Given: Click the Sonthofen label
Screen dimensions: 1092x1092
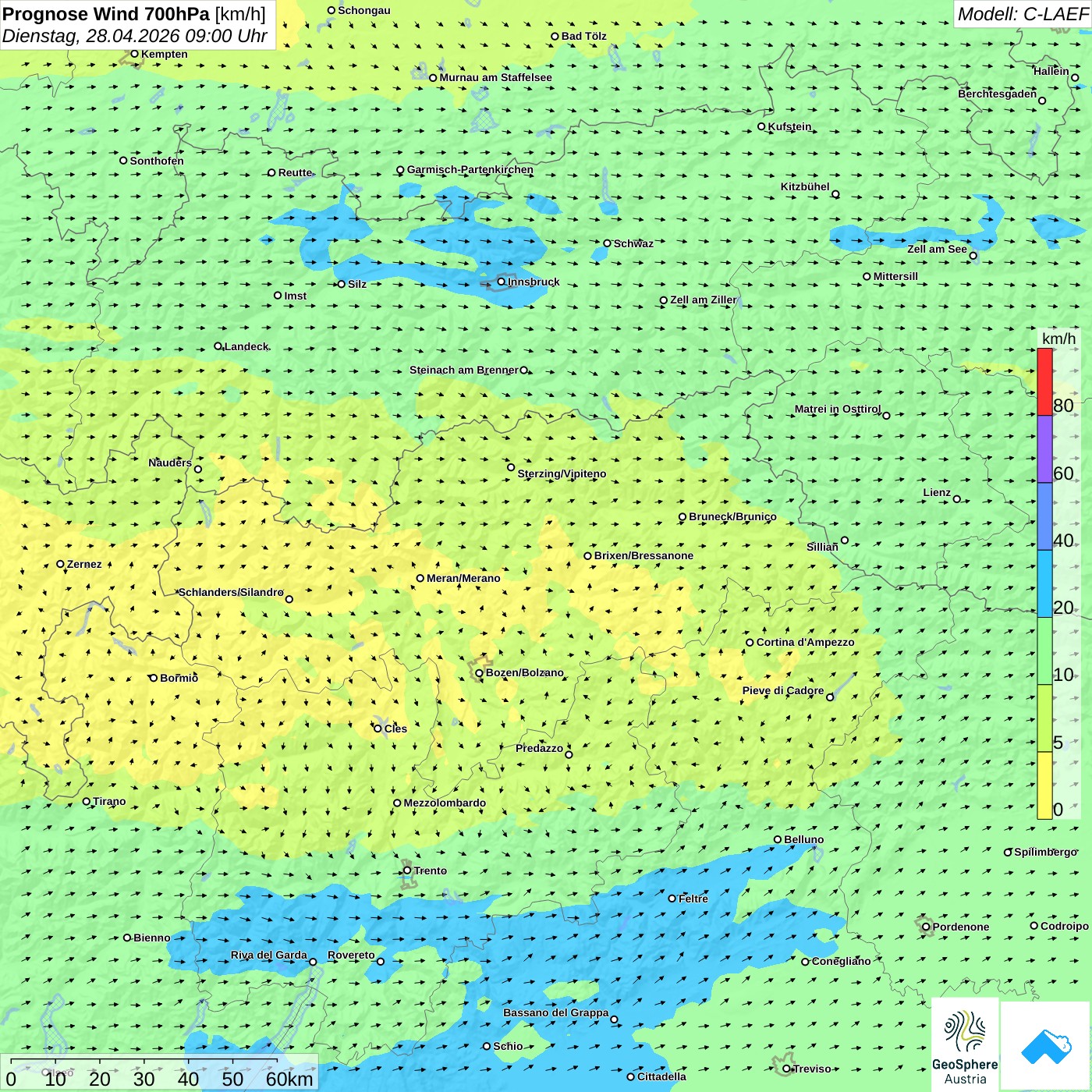Looking at the screenshot, I should pos(157,161).
